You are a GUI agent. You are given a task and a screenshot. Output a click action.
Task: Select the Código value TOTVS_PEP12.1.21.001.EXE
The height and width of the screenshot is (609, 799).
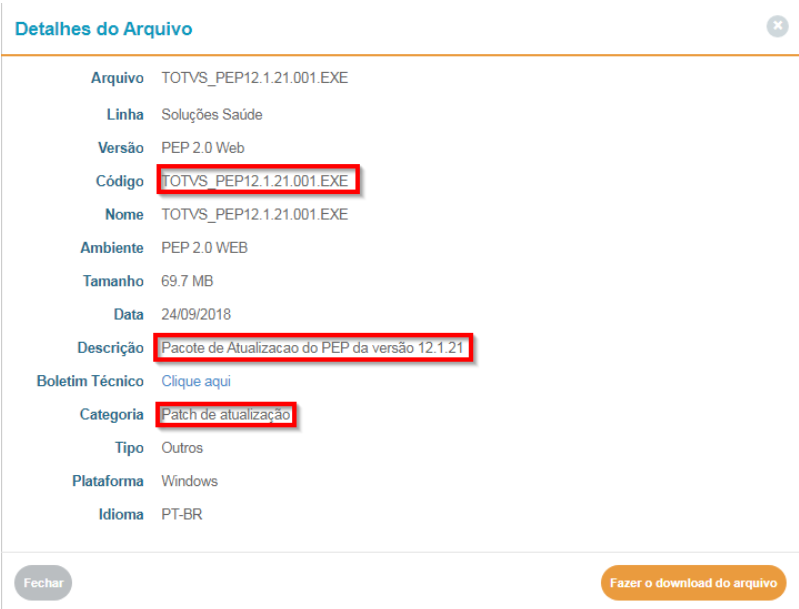pos(255,181)
